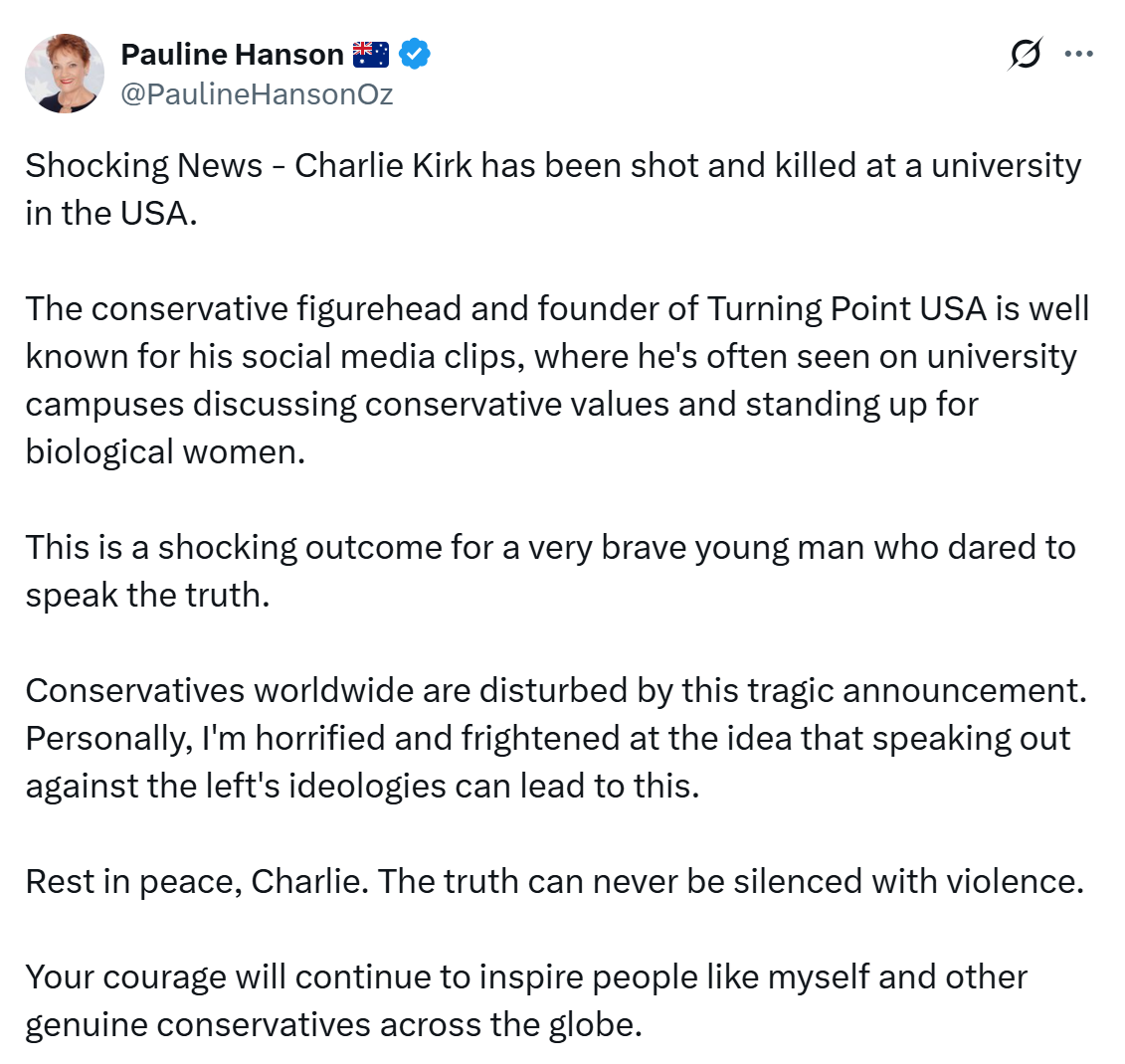1125x1064 pixels.
Task: Click the Pauline Hanson display name
Action: (x=232, y=54)
